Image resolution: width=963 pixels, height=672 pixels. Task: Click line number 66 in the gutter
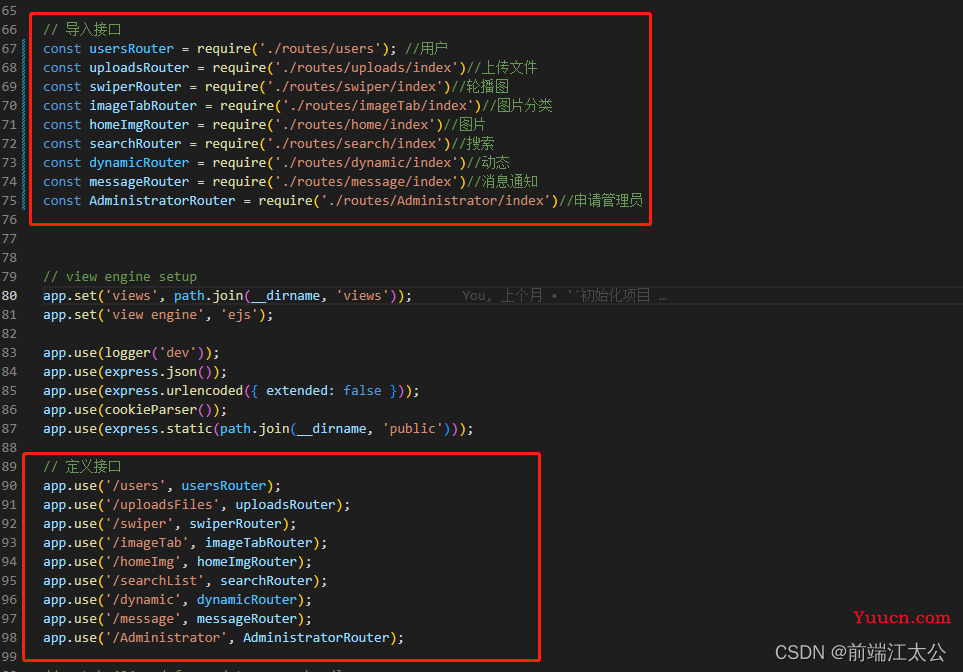click(x=9, y=29)
